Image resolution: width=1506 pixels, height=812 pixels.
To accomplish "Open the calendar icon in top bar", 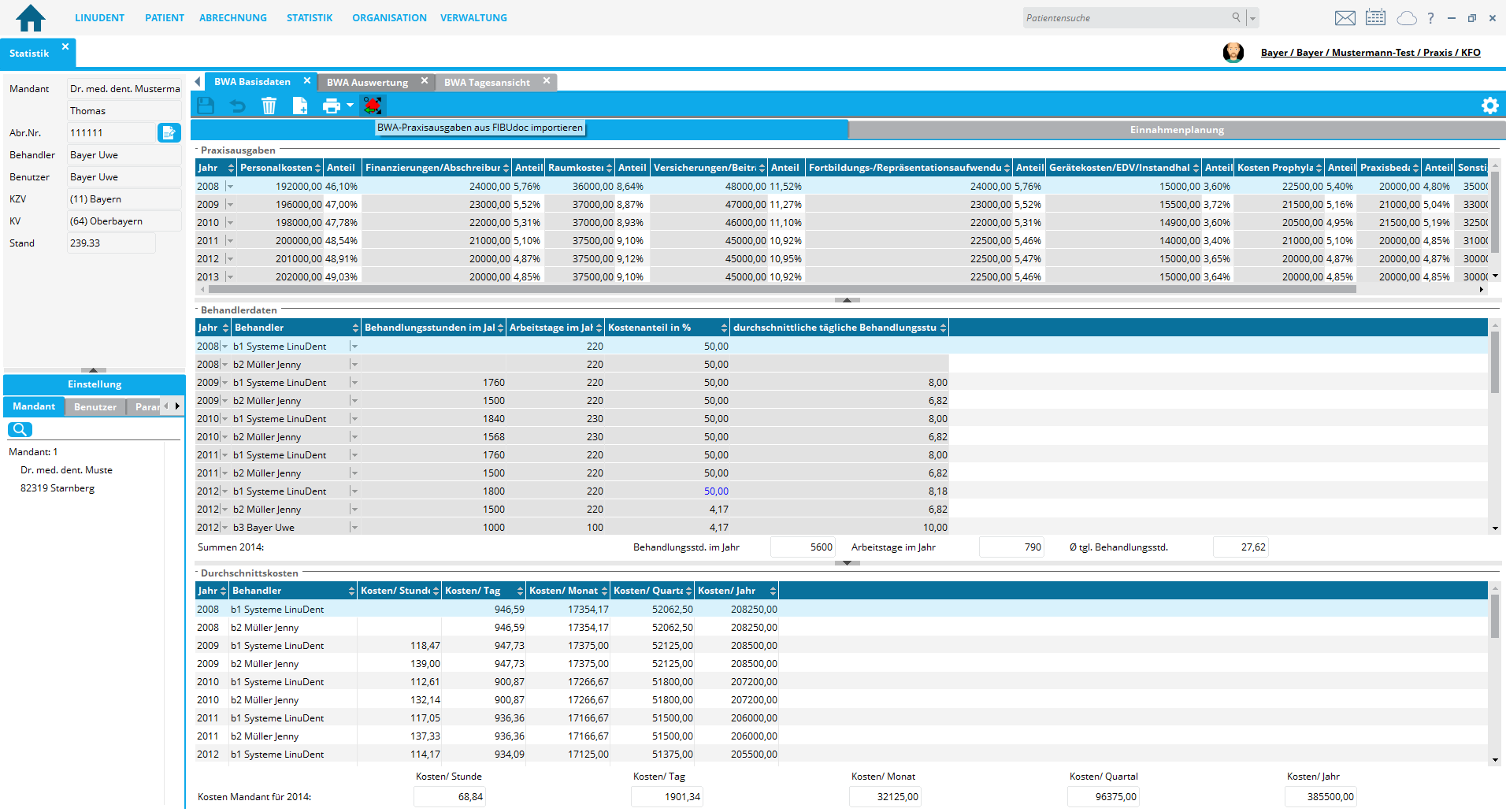I will coord(1375,18).
